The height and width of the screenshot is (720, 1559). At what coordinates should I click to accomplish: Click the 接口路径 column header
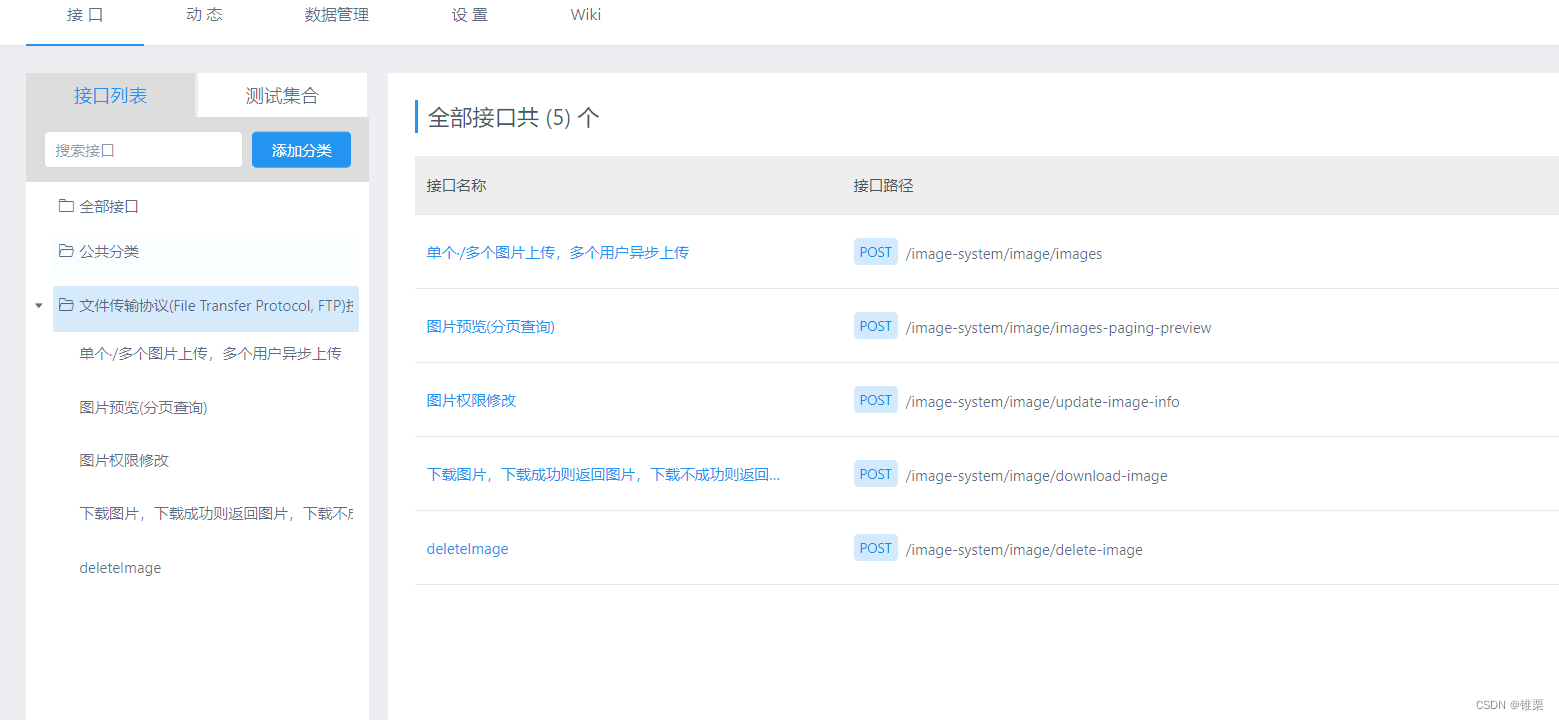pos(883,186)
